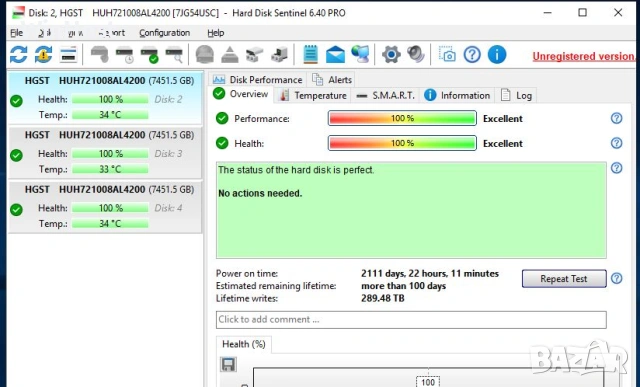Click the help icon beside Performance
Image resolution: width=640 pixels, height=387 pixels.
click(x=616, y=118)
